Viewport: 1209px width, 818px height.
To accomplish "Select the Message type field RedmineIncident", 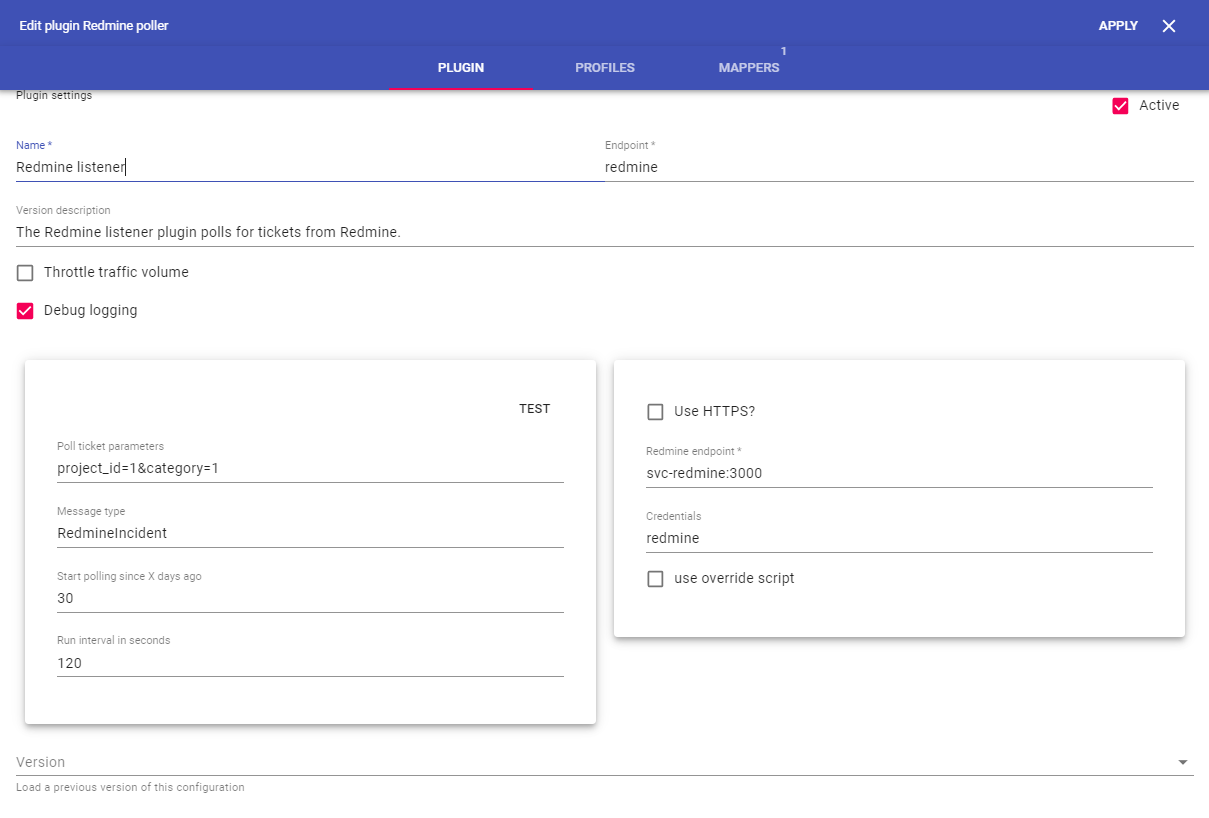I will 310,533.
